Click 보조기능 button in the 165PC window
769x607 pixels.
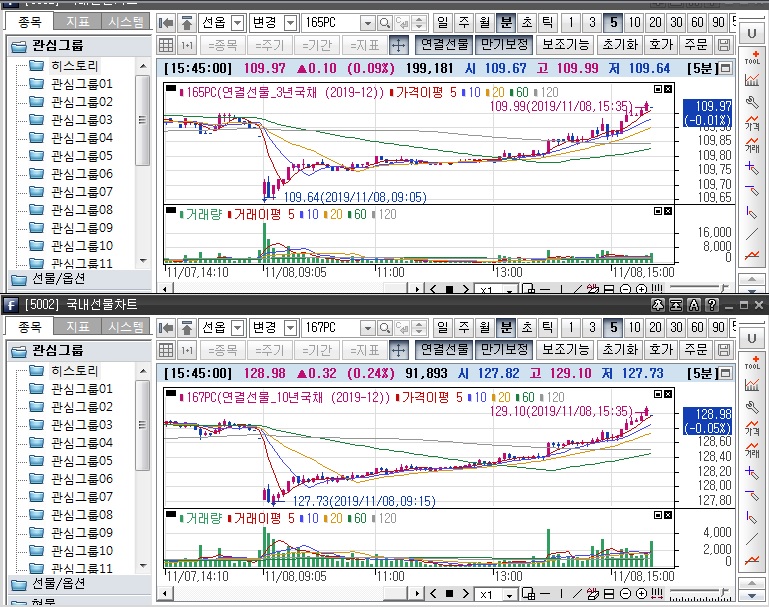[x=565, y=45]
